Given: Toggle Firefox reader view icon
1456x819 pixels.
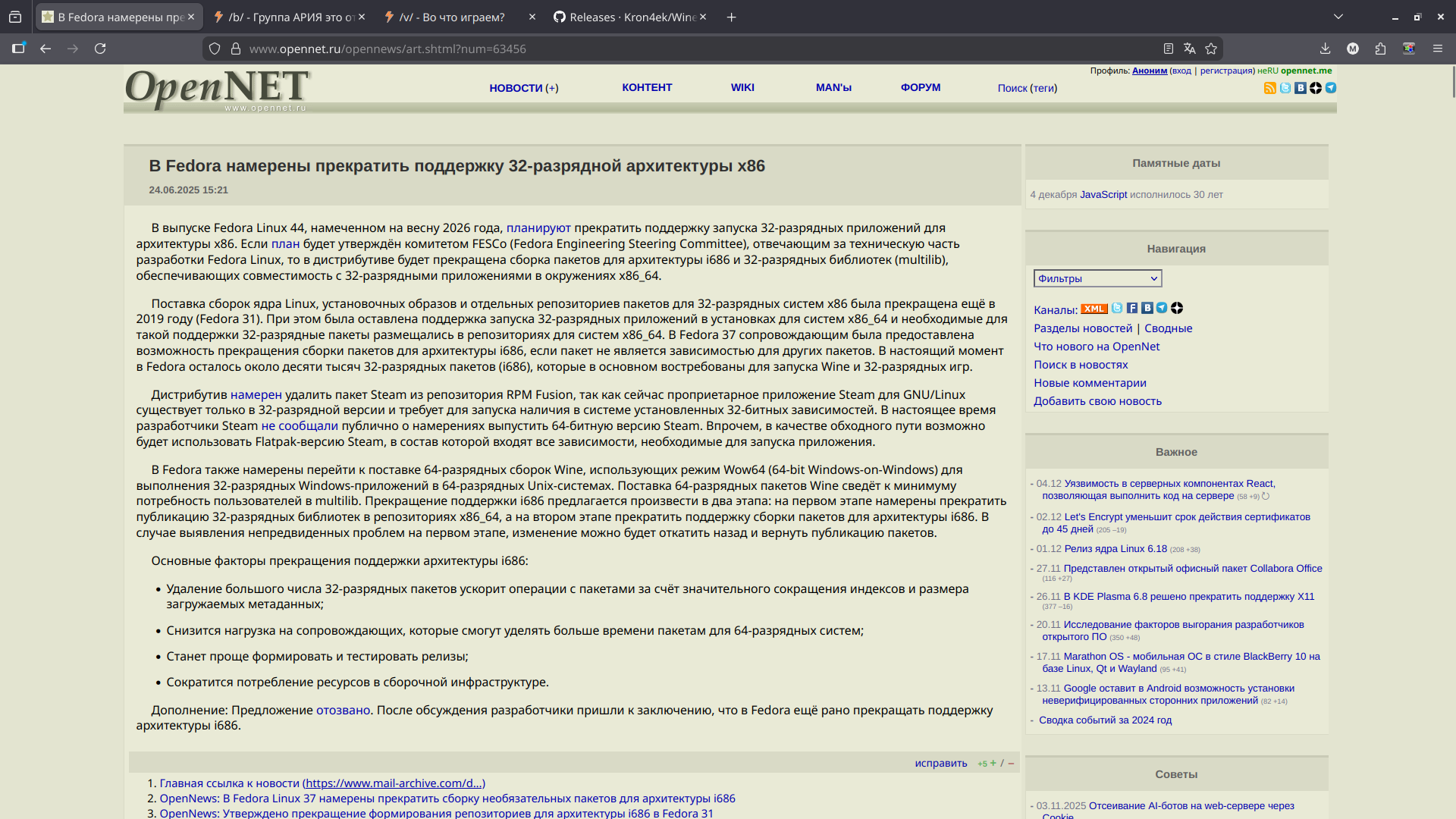Looking at the screenshot, I should point(1169,49).
